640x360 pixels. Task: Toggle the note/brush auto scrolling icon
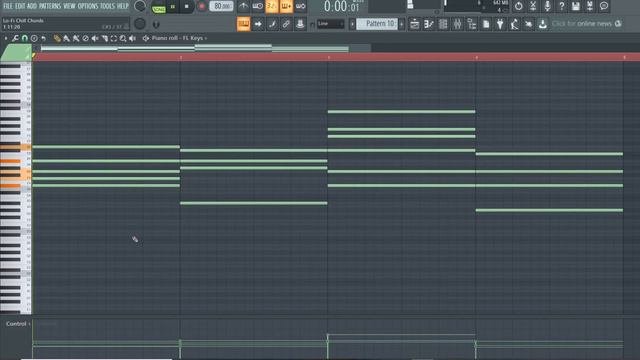coord(272,24)
